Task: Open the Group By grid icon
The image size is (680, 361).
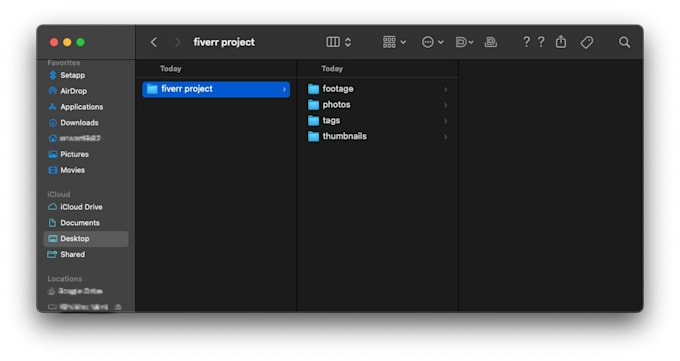Action: (x=389, y=42)
